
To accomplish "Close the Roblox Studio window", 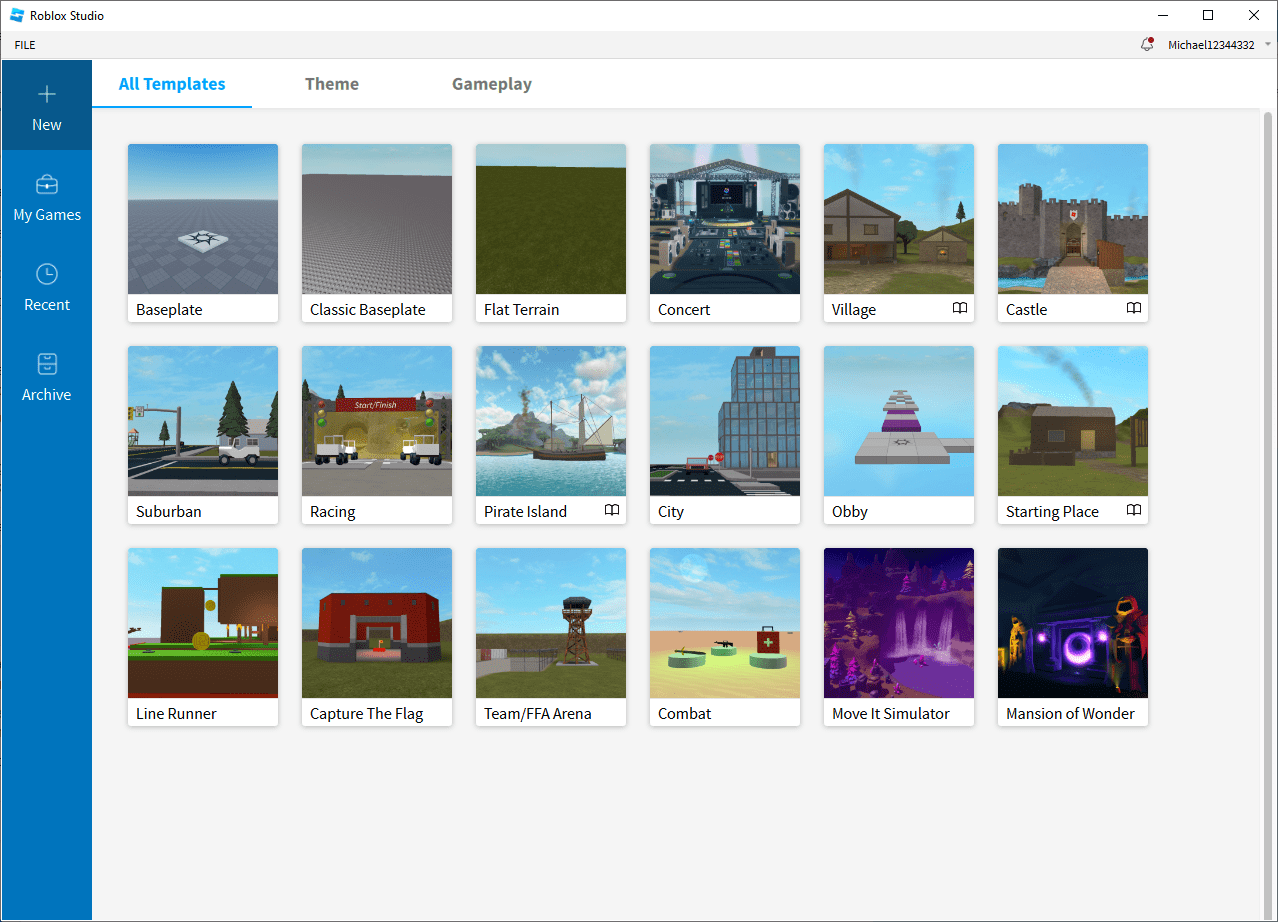I will (x=1254, y=15).
